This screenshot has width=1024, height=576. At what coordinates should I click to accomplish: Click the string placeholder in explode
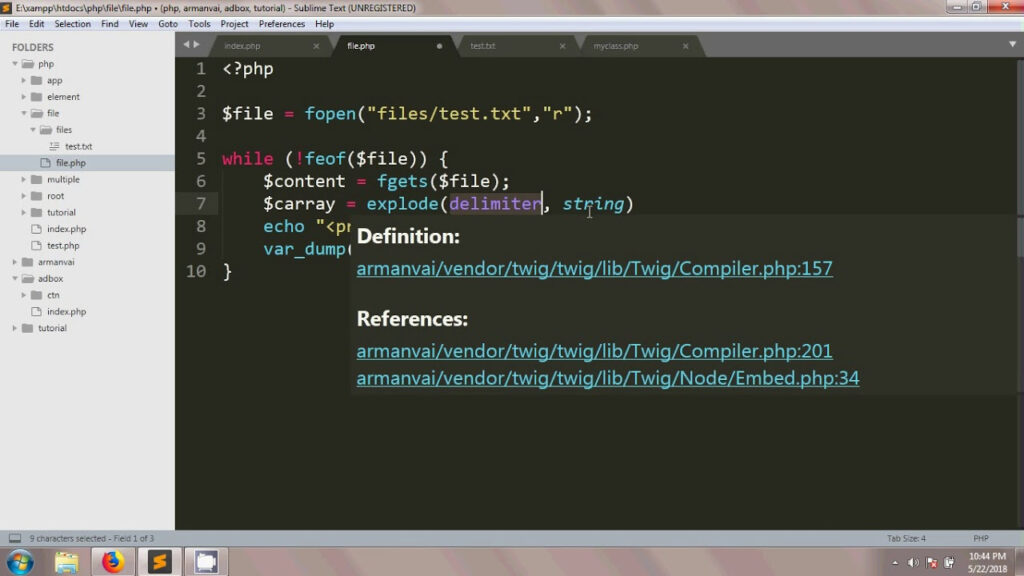593,204
